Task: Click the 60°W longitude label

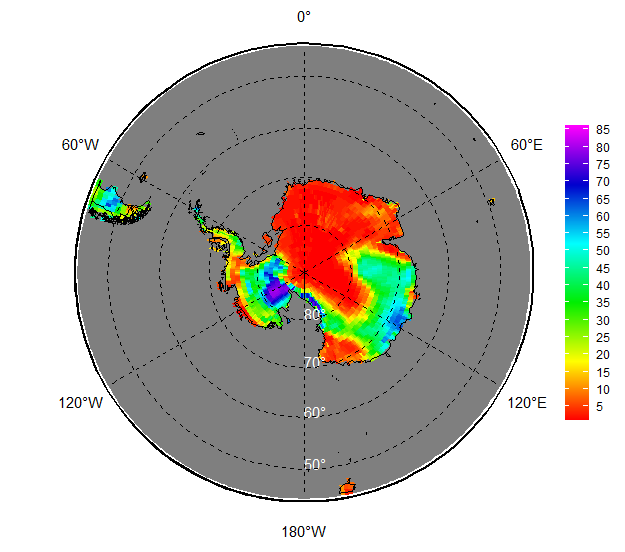Action: 80,145
